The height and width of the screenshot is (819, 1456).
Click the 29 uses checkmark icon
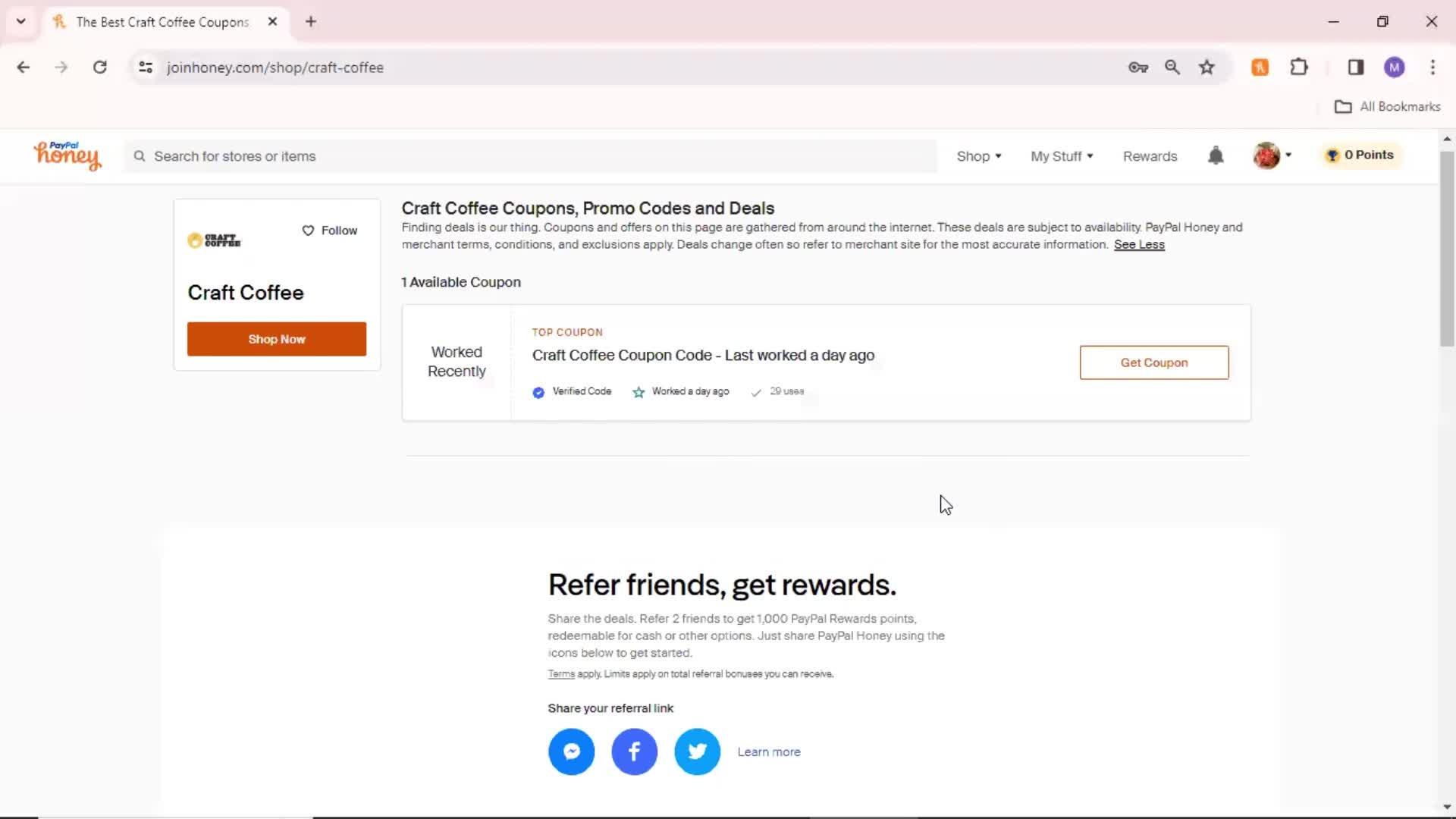pos(756,392)
